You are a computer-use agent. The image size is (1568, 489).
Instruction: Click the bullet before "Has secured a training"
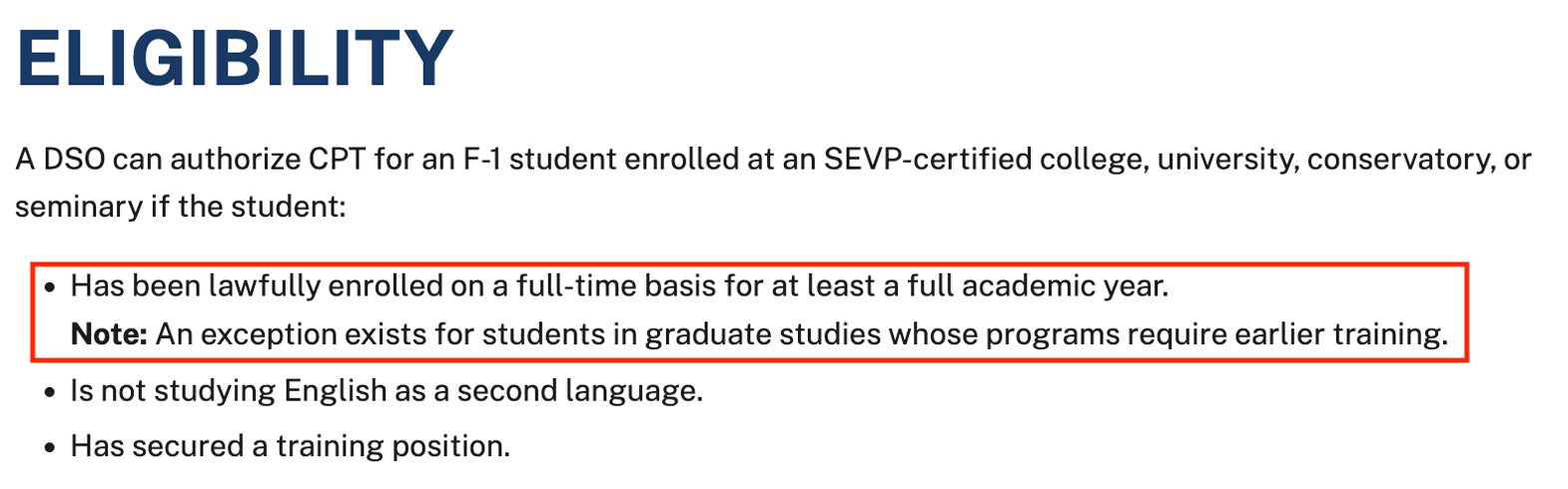click(x=50, y=448)
